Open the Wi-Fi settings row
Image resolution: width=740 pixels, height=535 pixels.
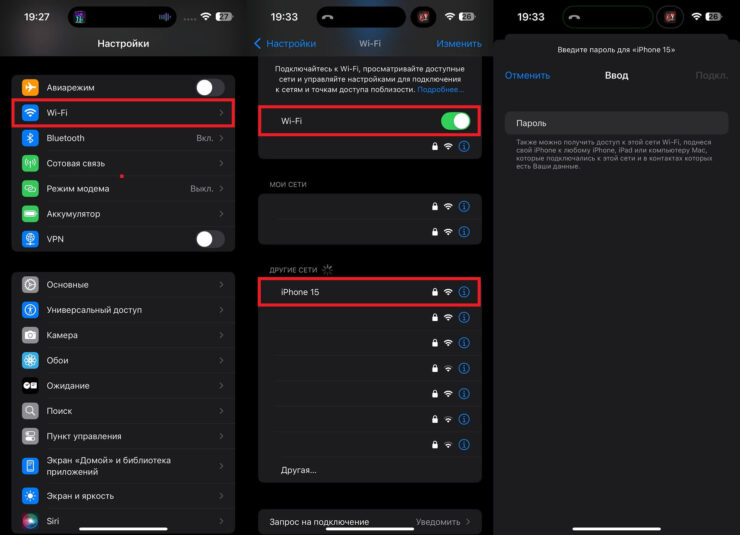pos(124,113)
